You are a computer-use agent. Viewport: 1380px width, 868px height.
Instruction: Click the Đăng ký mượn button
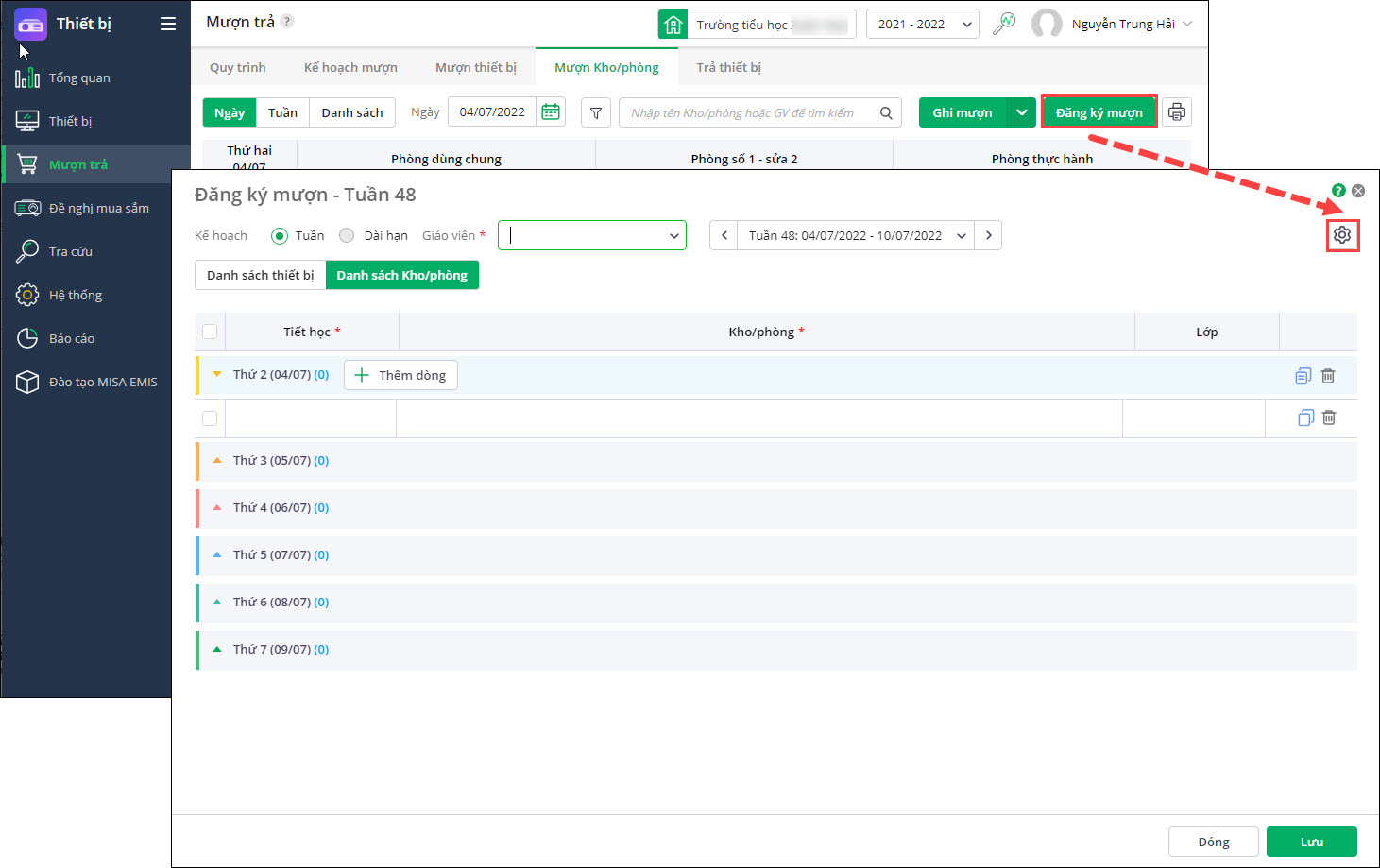[1099, 112]
